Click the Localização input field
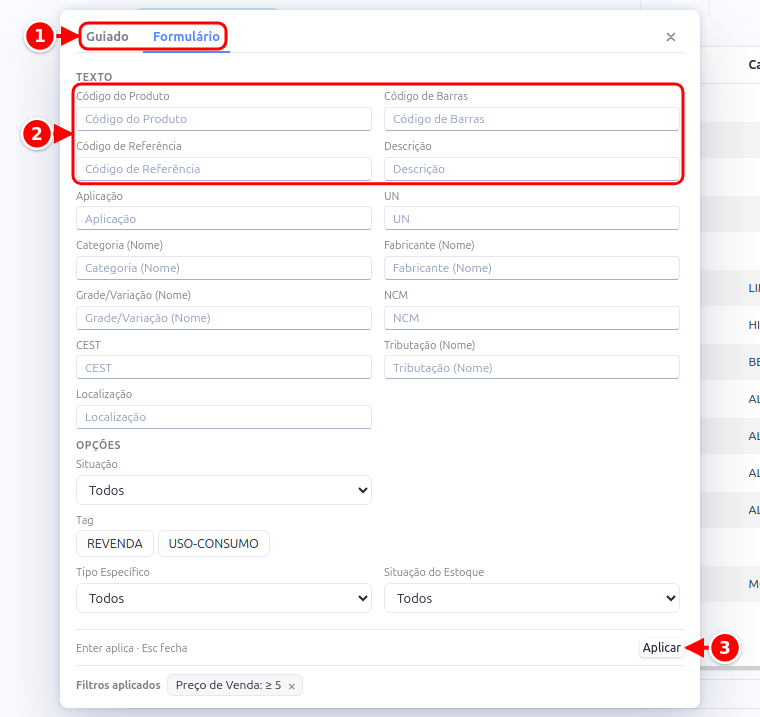Image resolution: width=760 pixels, height=717 pixels. (224, 417)
